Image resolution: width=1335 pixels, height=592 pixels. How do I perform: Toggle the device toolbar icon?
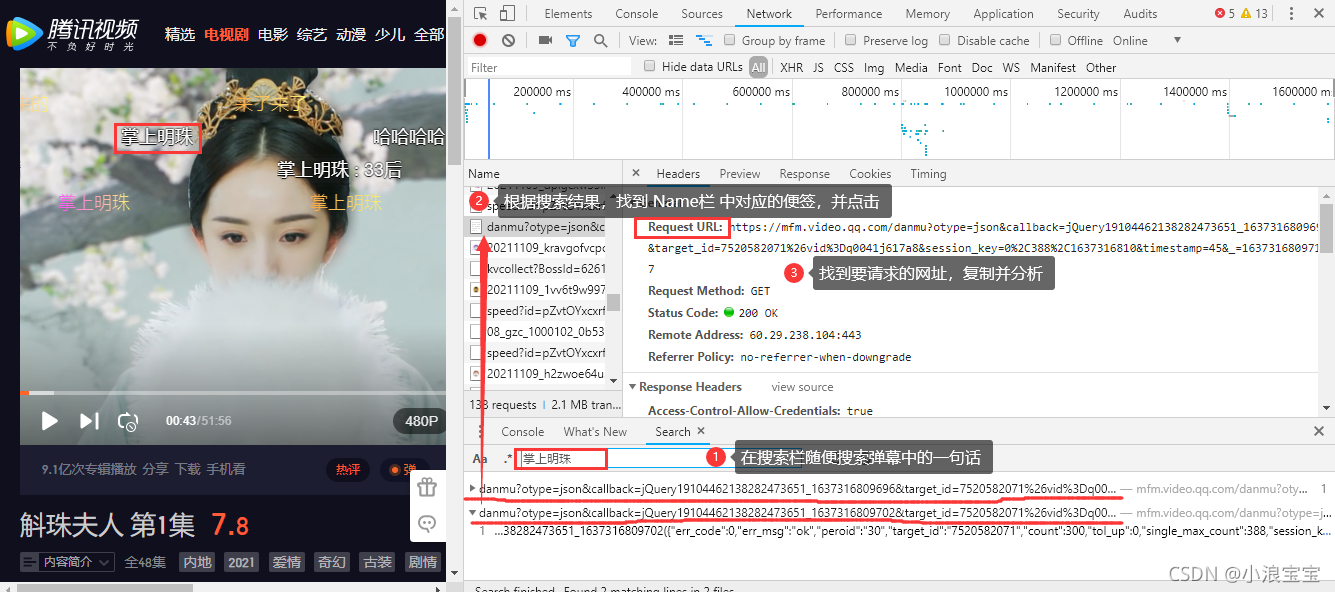click(507, 14)
